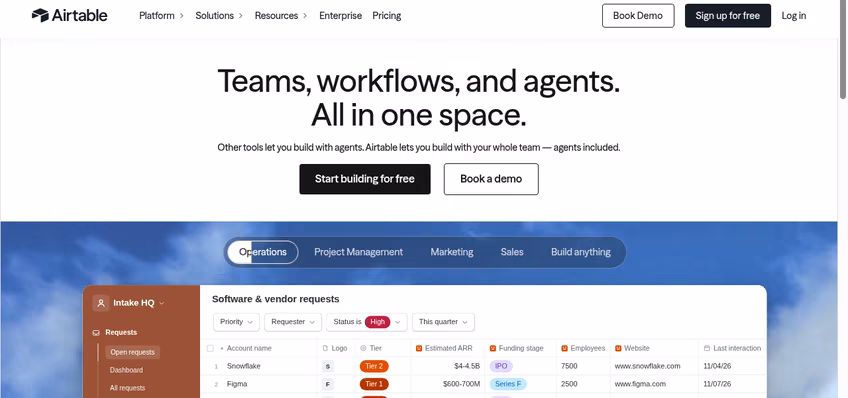Click the Requests inbox icon in sidebar

(96, 333)
